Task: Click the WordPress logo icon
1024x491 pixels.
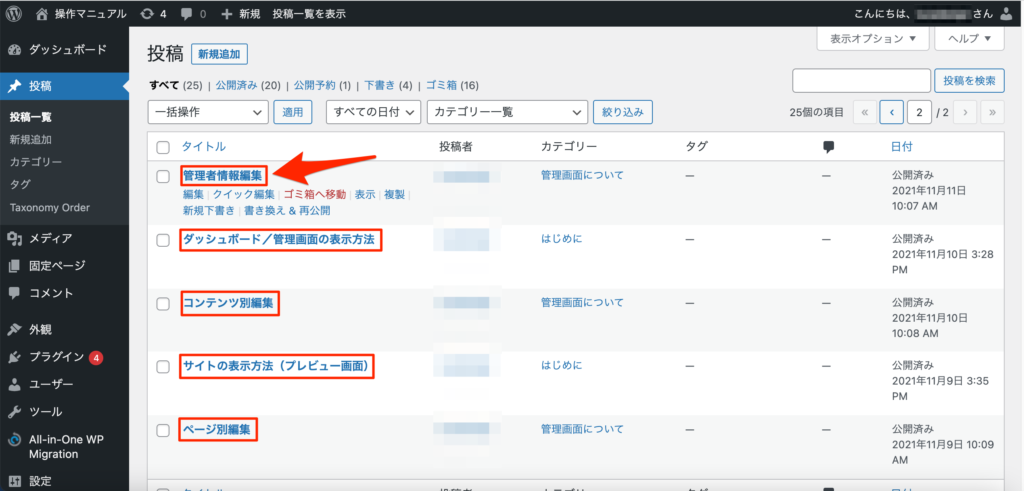Action: pyautogui.click(x=15, y=14)
